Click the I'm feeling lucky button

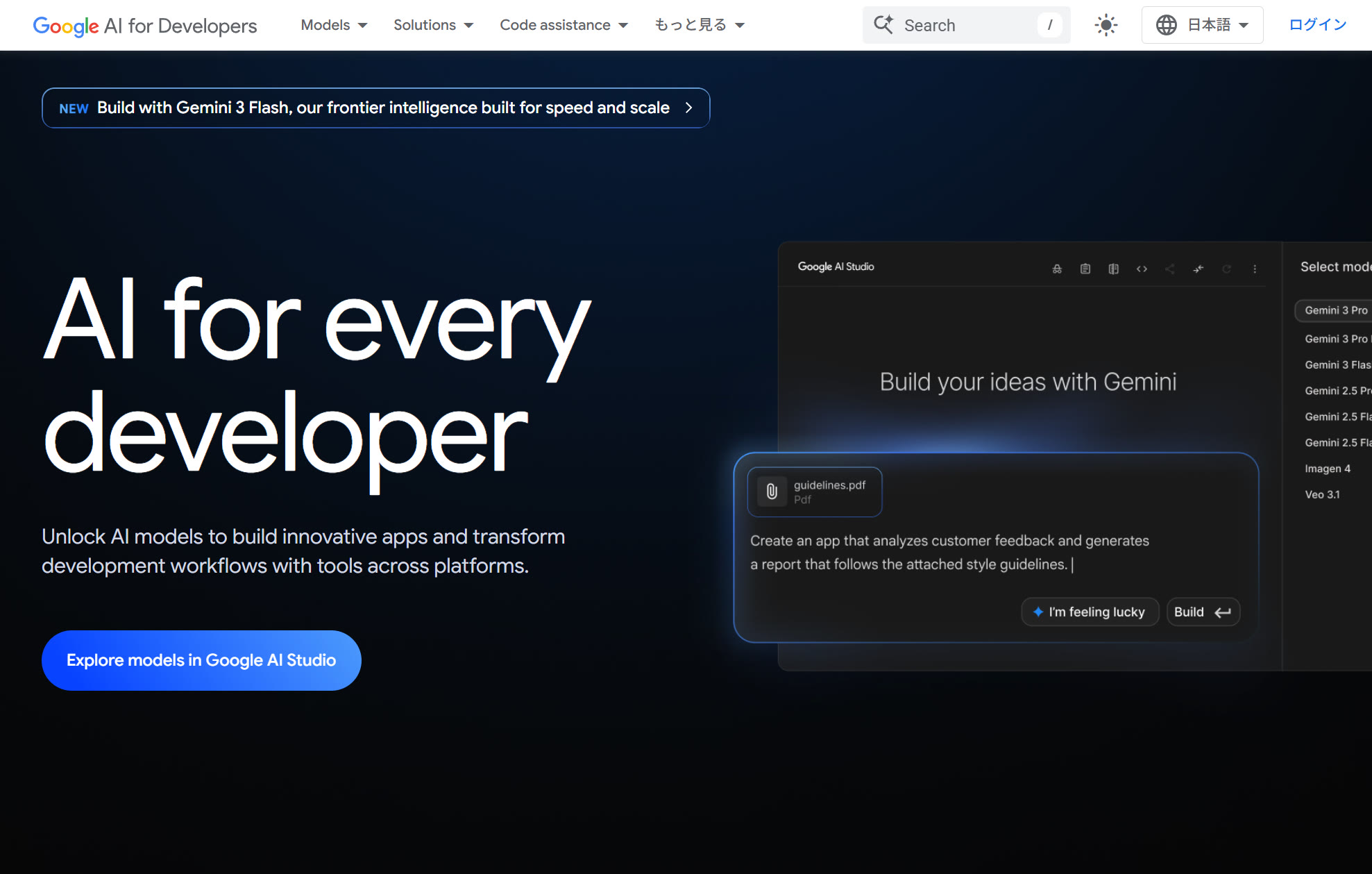(1090, 612)
